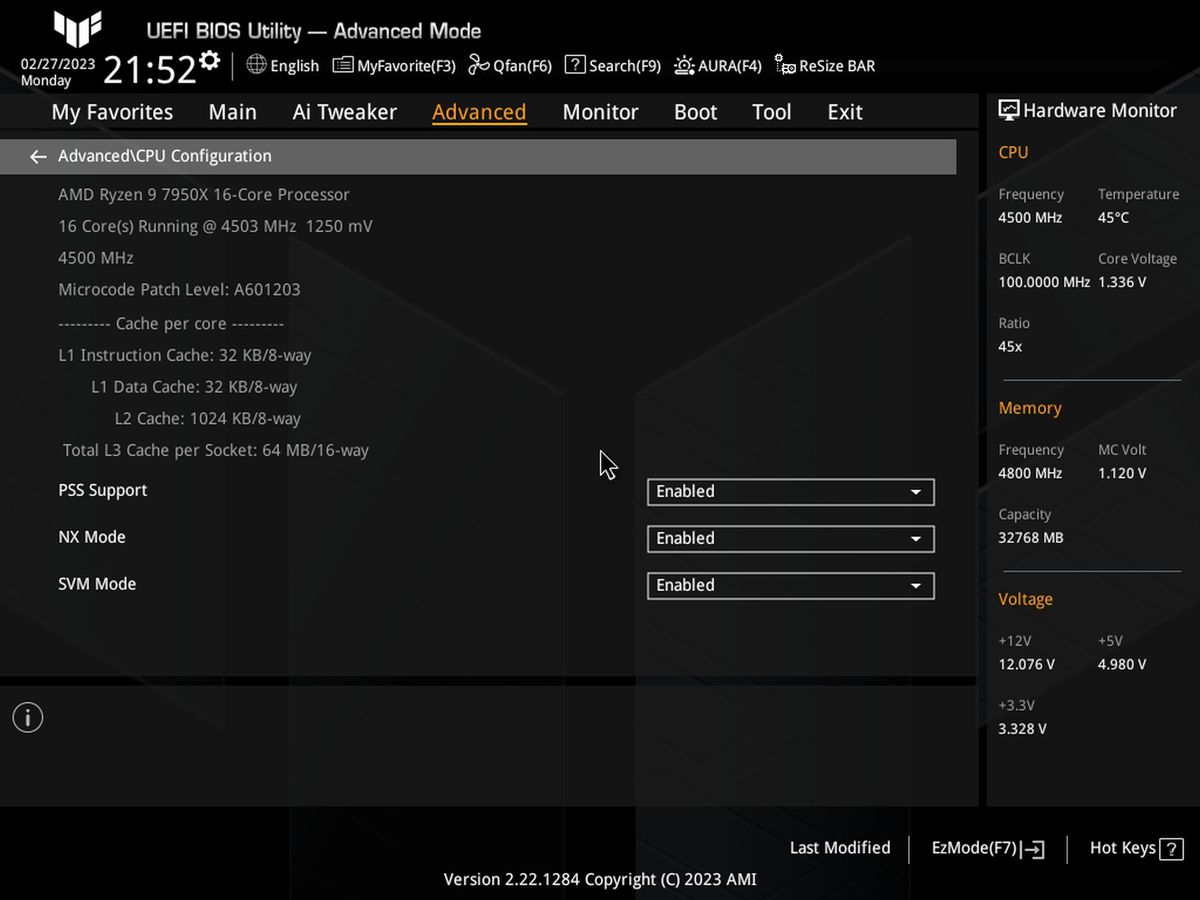Click the BCLK value 100.0000 MHz

(x=1044, y=282)
